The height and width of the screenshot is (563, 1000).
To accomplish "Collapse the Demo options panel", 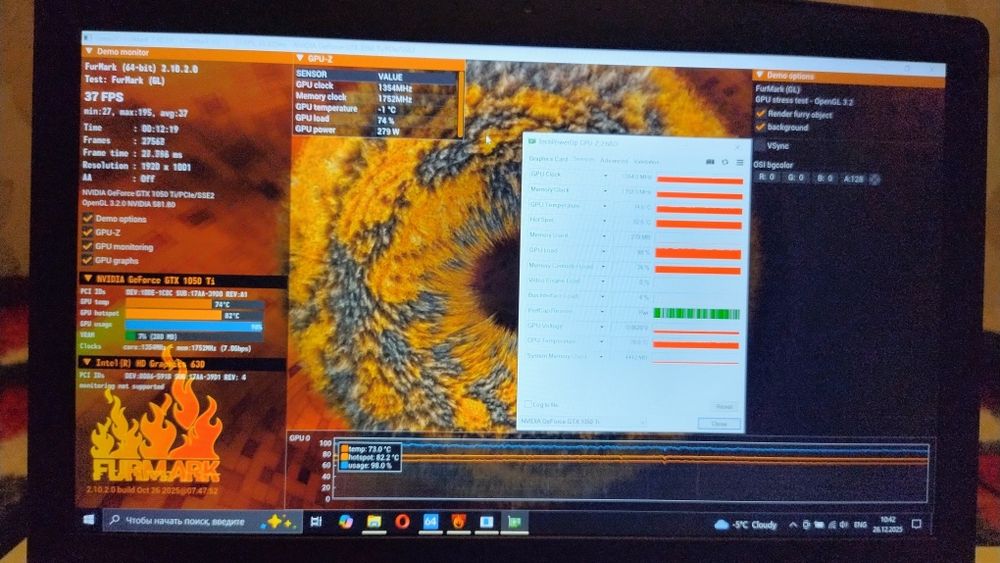I will 760,74.
